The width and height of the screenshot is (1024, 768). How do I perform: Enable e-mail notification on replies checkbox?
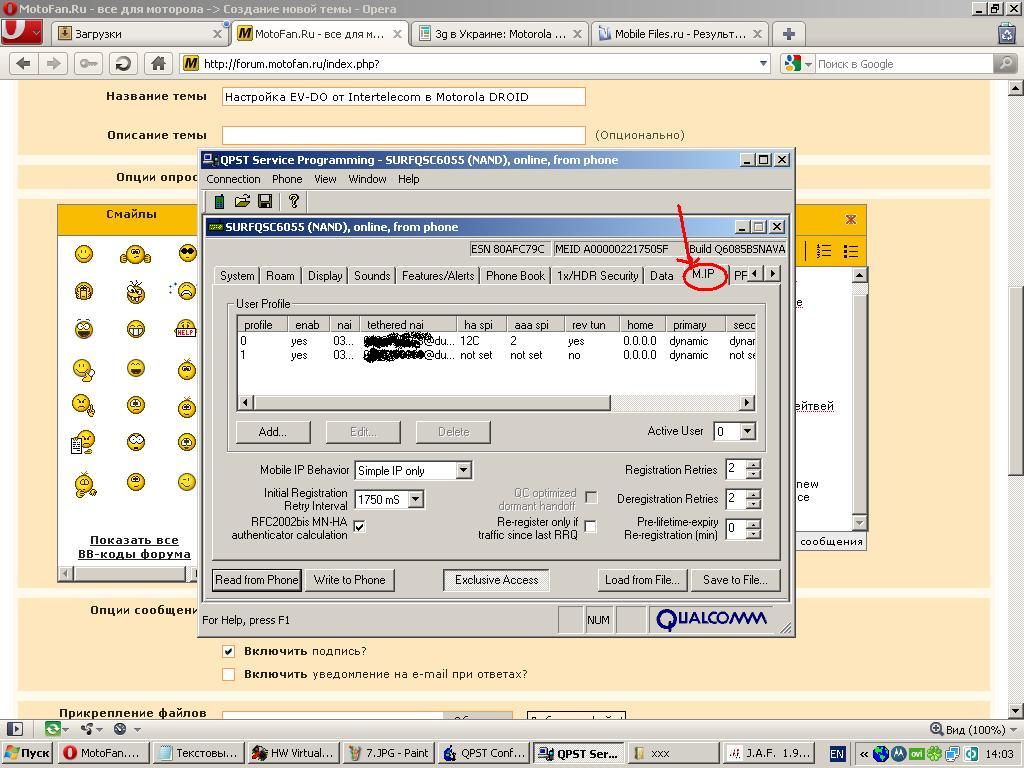(229, 674)
